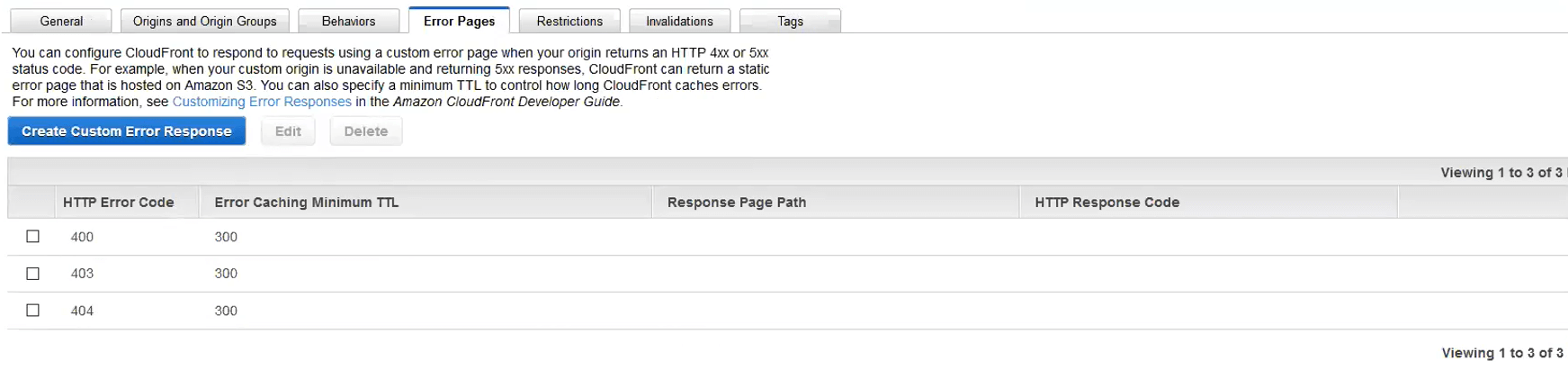1568x370 pixels.
Task: Open the Invalidations tab
Action: (679, 21)
